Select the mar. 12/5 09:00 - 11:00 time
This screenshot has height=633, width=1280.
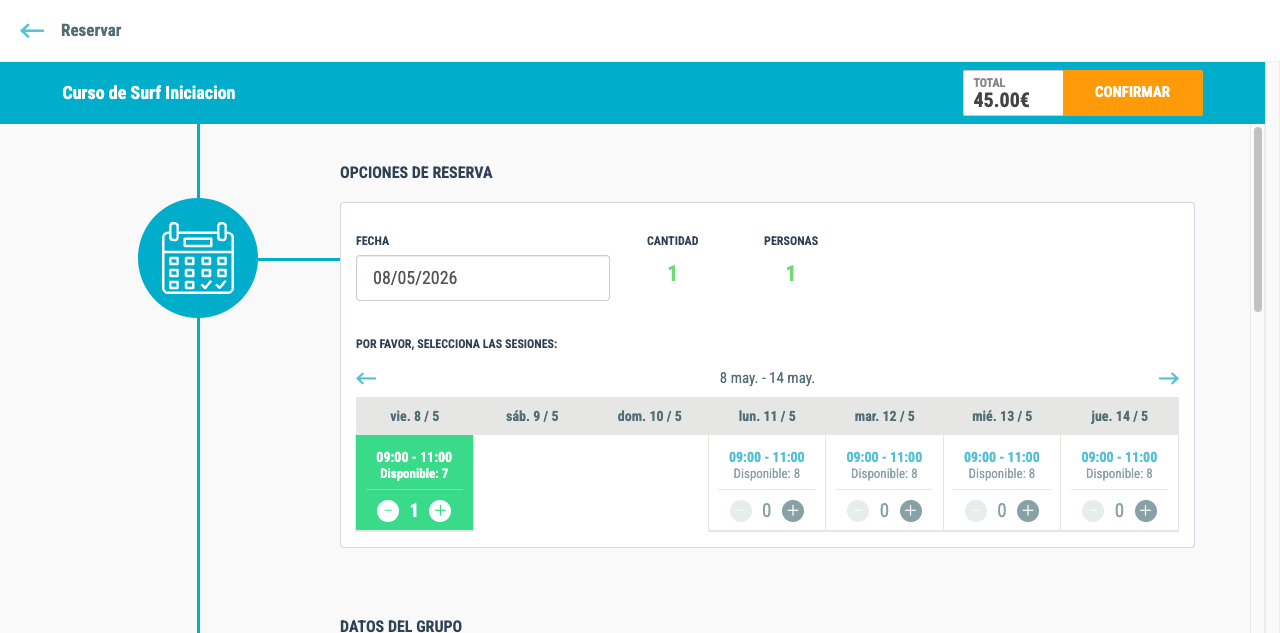coord(884,457)
